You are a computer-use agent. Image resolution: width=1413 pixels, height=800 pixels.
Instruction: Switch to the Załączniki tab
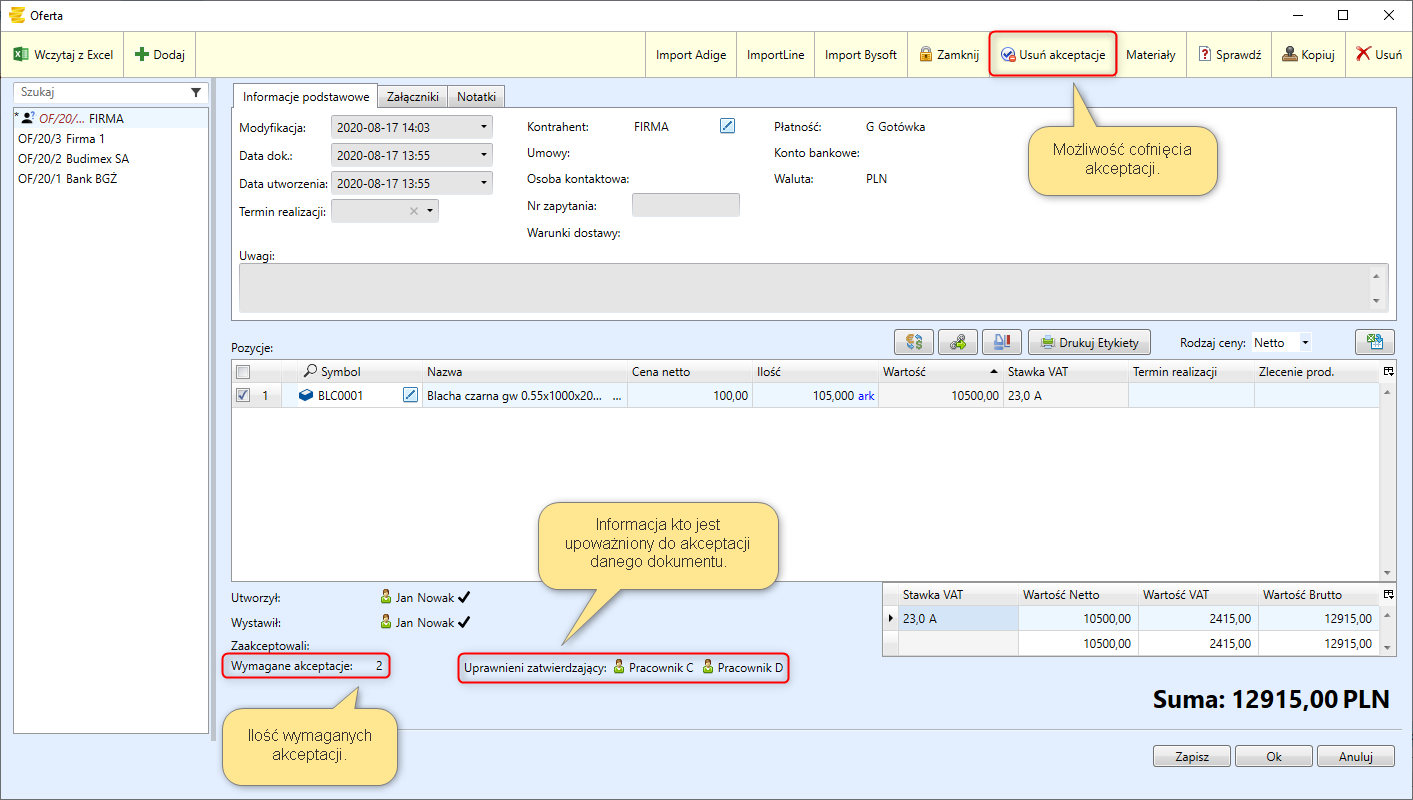[412, 97]
